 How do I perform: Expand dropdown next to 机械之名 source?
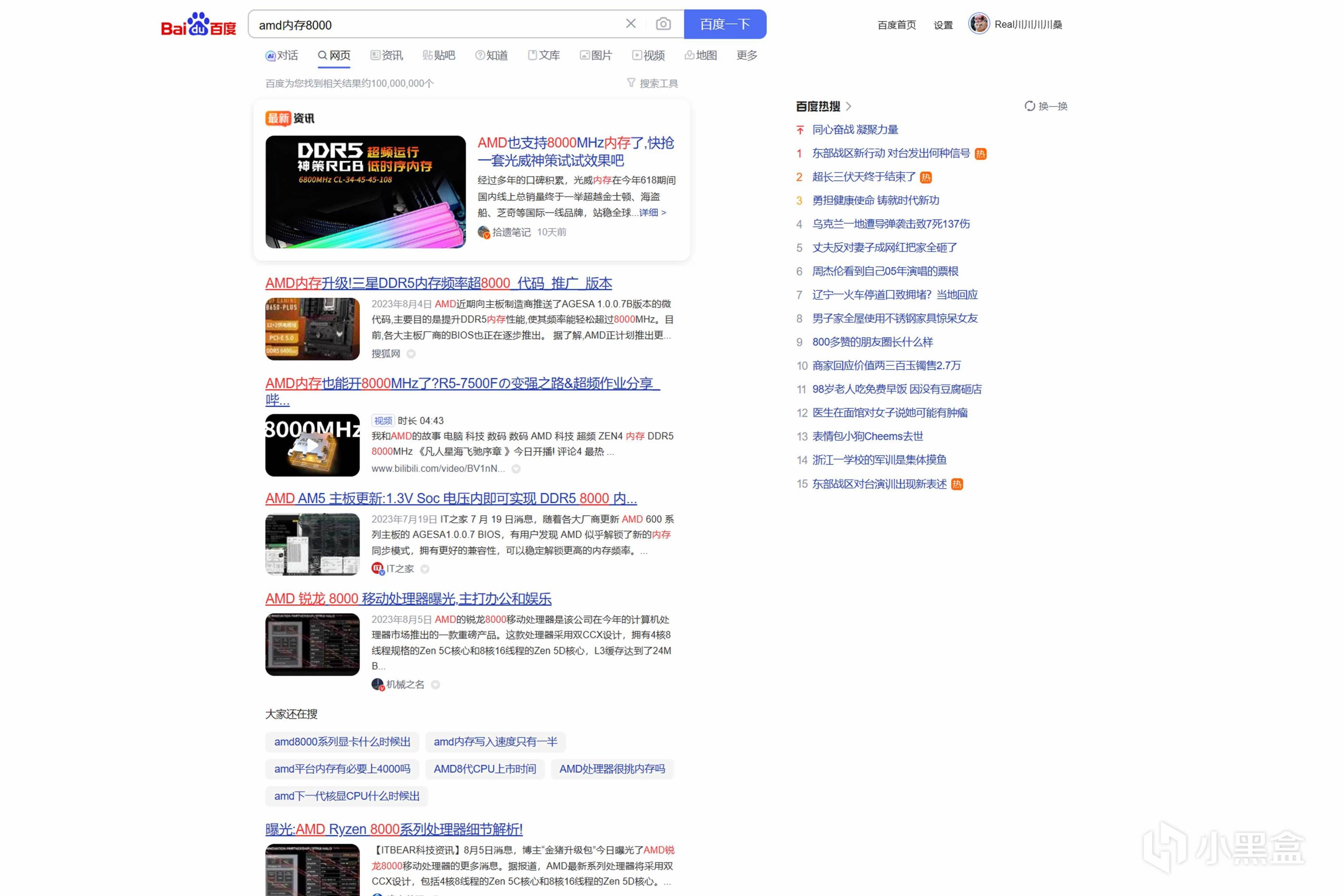(x=436, y=685)
